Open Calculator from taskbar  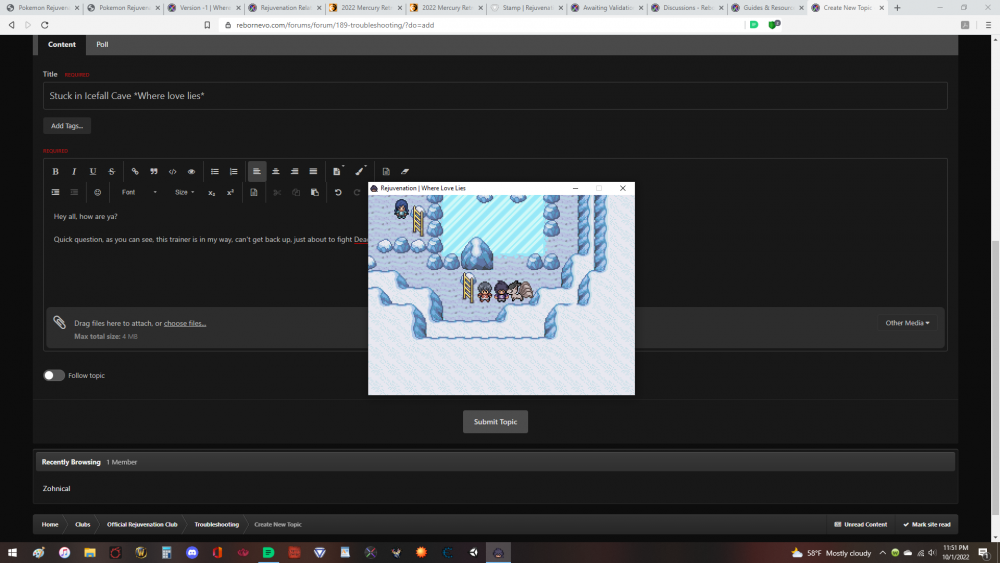pyautogui.click(x=166, y=553)
